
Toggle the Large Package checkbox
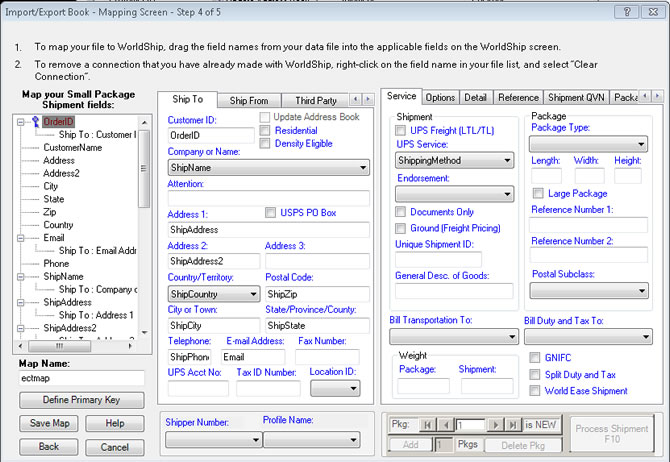coord(538,193)
